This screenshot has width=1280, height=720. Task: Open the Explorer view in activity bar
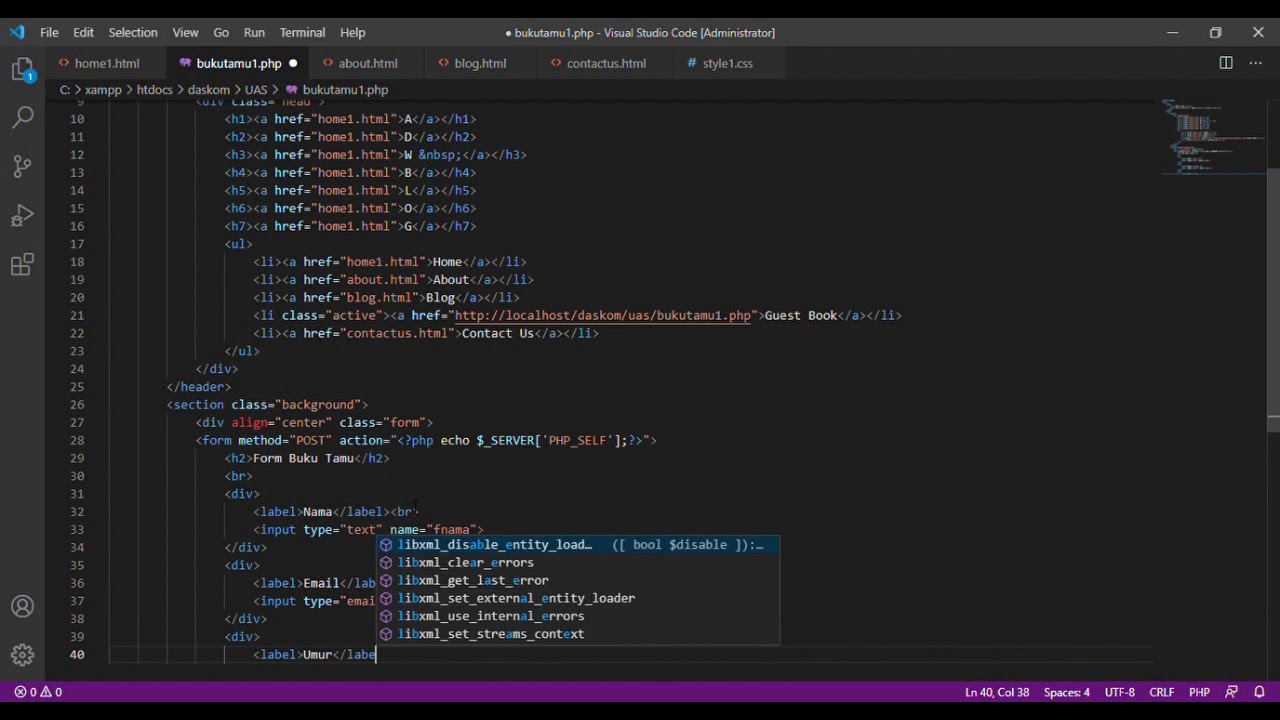(x=22, y=70)
